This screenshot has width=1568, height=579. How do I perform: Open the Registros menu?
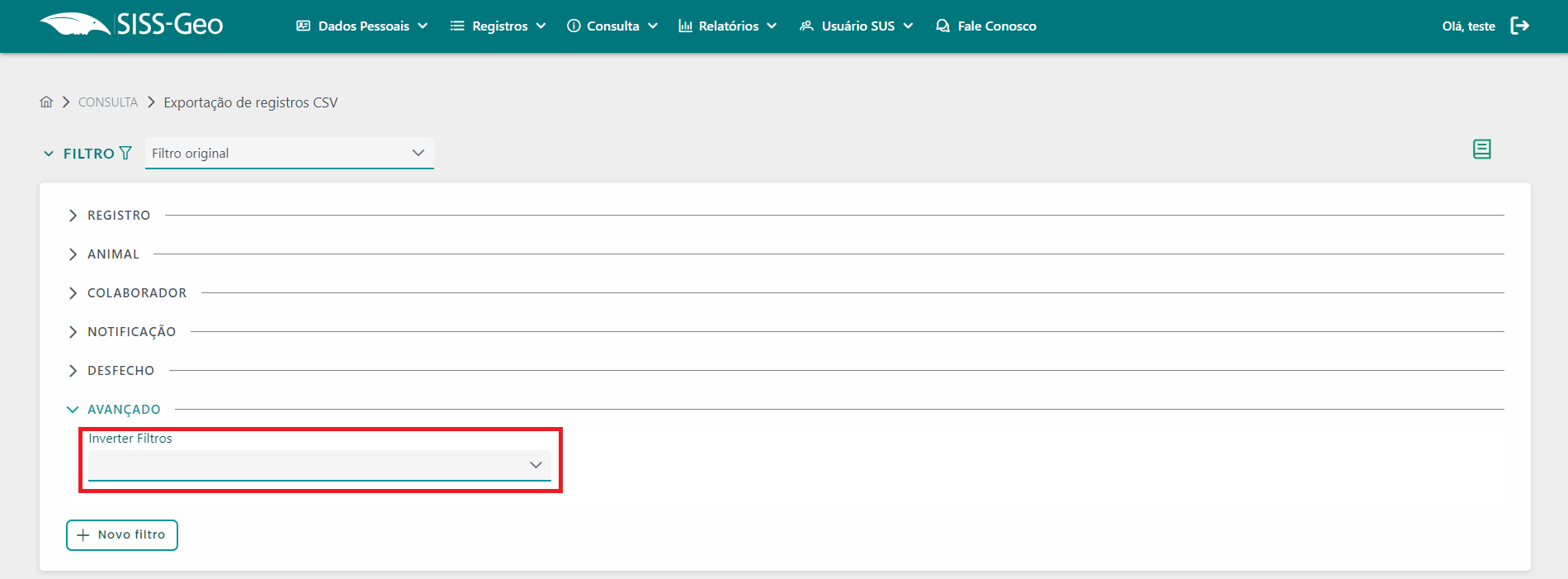[499, 26]
